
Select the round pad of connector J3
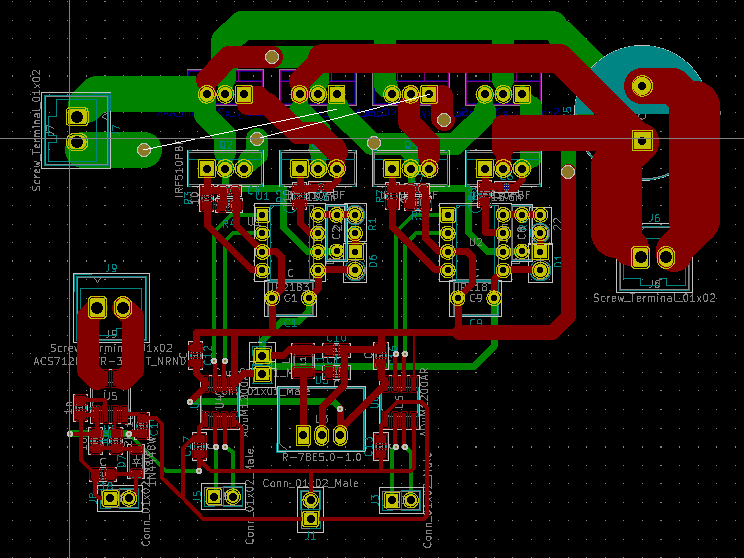[x=410, y=500]
